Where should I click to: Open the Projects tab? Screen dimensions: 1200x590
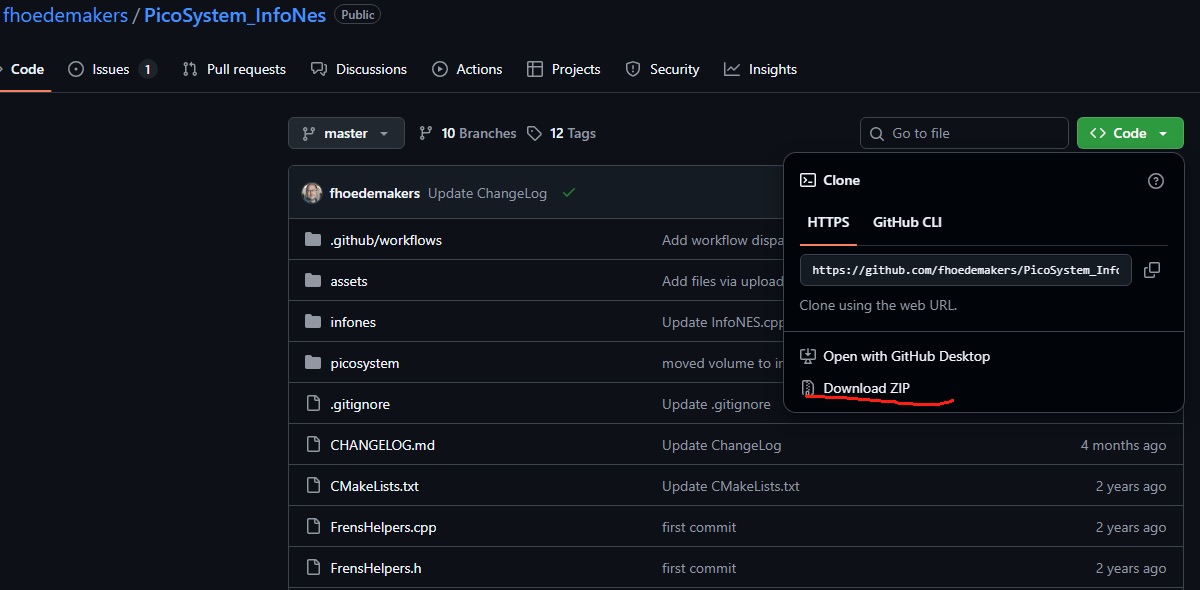[x=563, y=69]
